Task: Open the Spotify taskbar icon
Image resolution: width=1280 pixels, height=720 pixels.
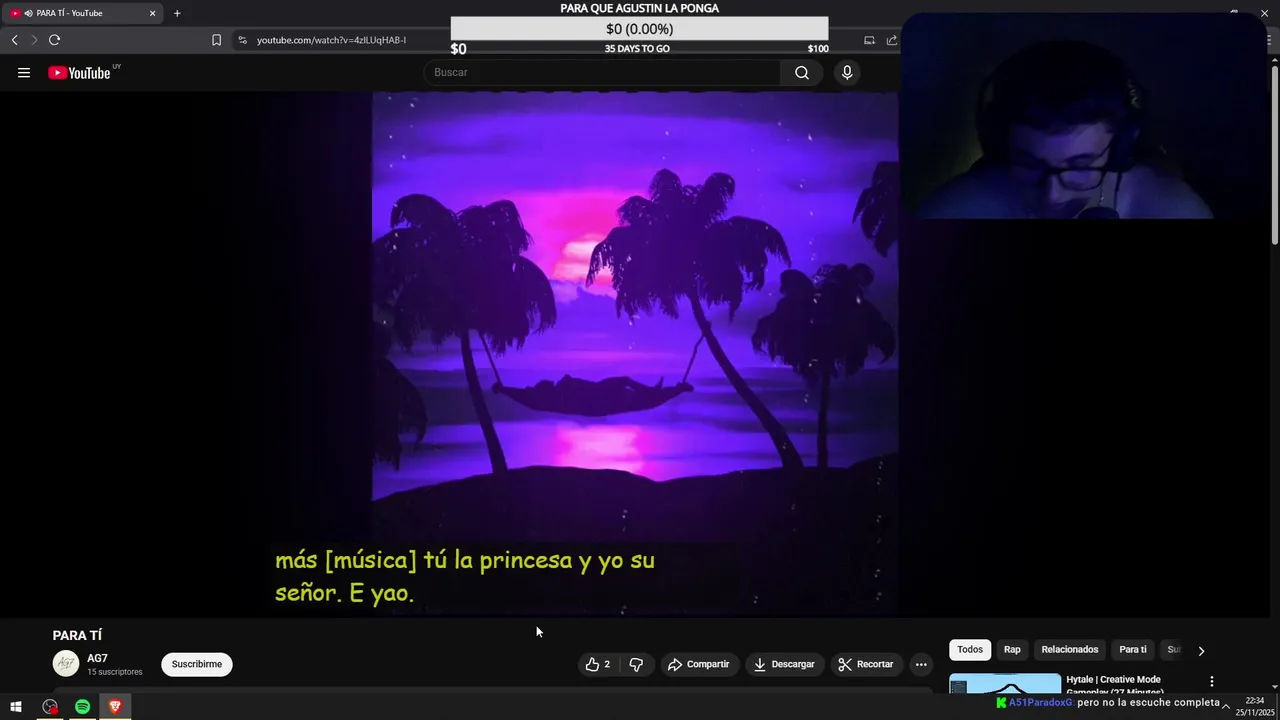Action: click(82, 707)
